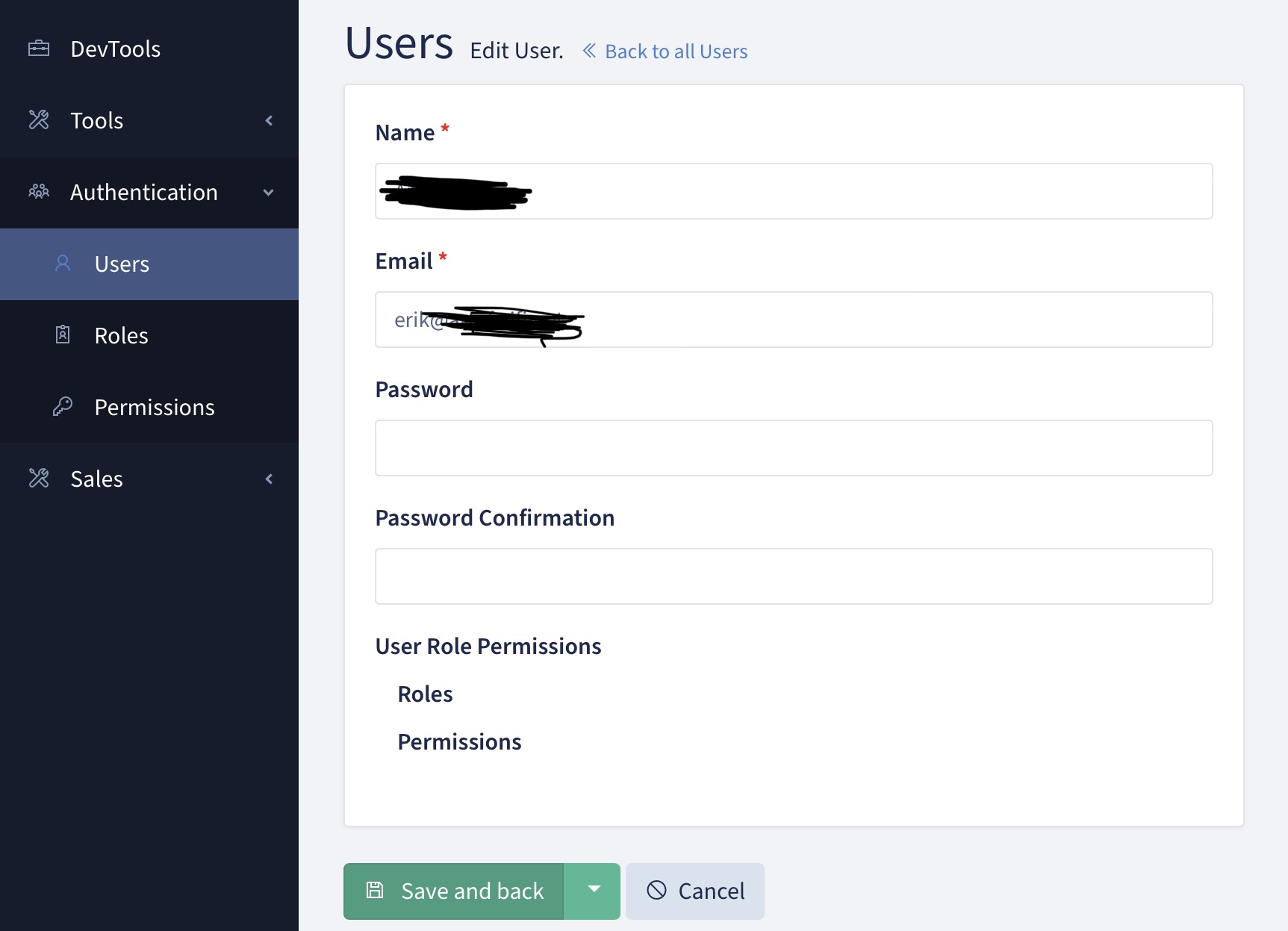Click the Name input field
This screenshot has height=931, width=1288.
[793, 190]
